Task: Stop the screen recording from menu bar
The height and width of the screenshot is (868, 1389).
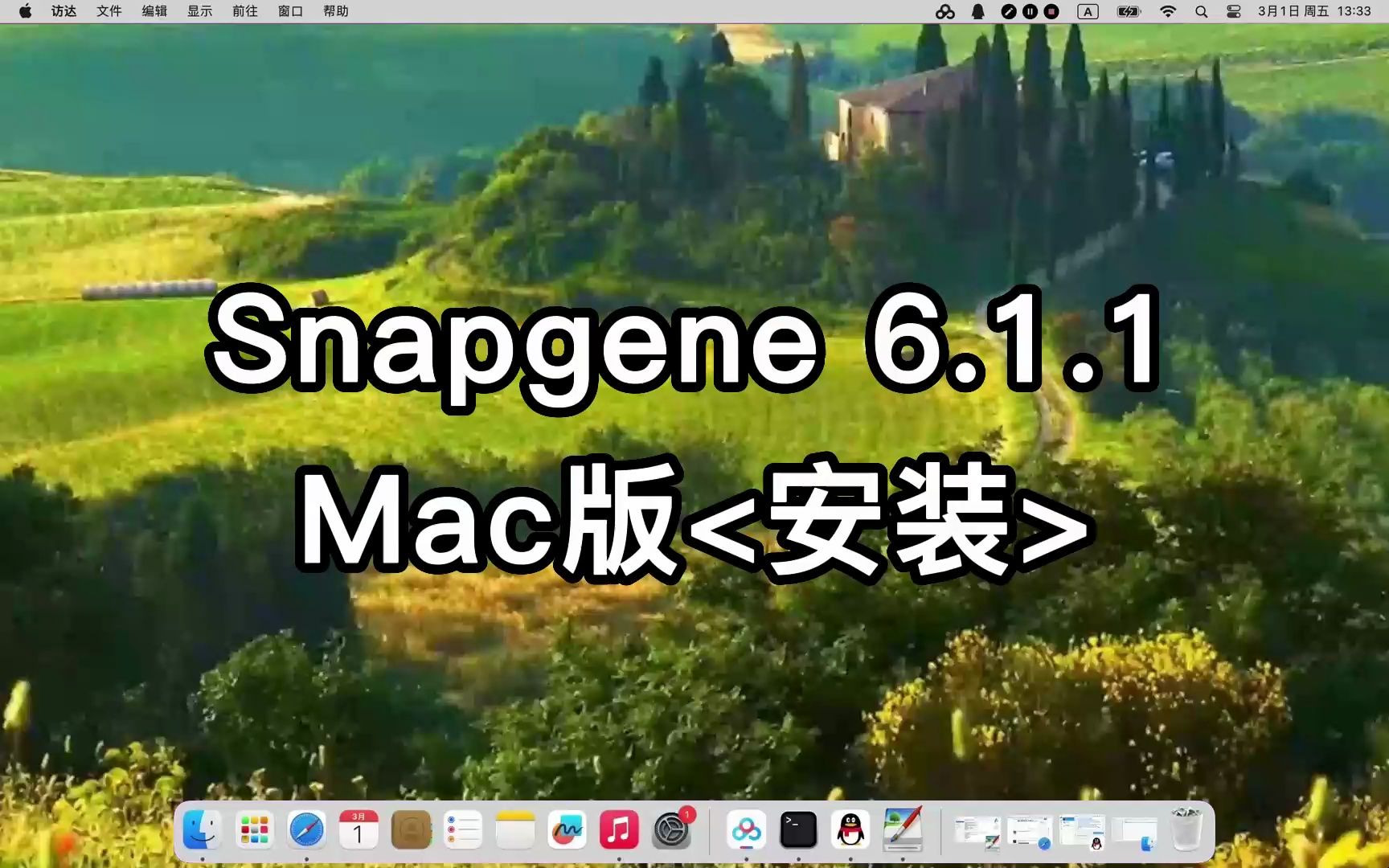Action: tap(1051, 11)
